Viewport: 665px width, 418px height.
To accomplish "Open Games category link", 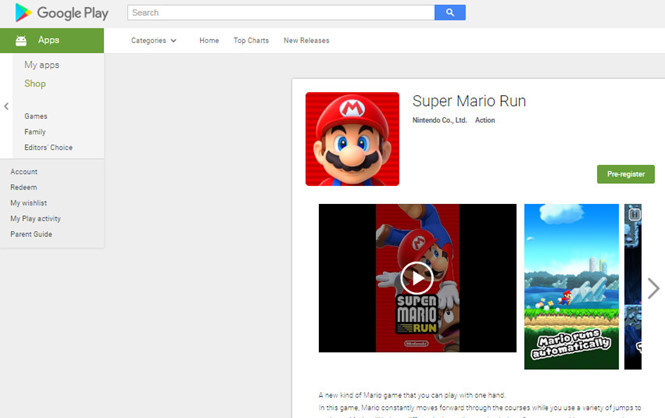I will click(x=36, y=116).
